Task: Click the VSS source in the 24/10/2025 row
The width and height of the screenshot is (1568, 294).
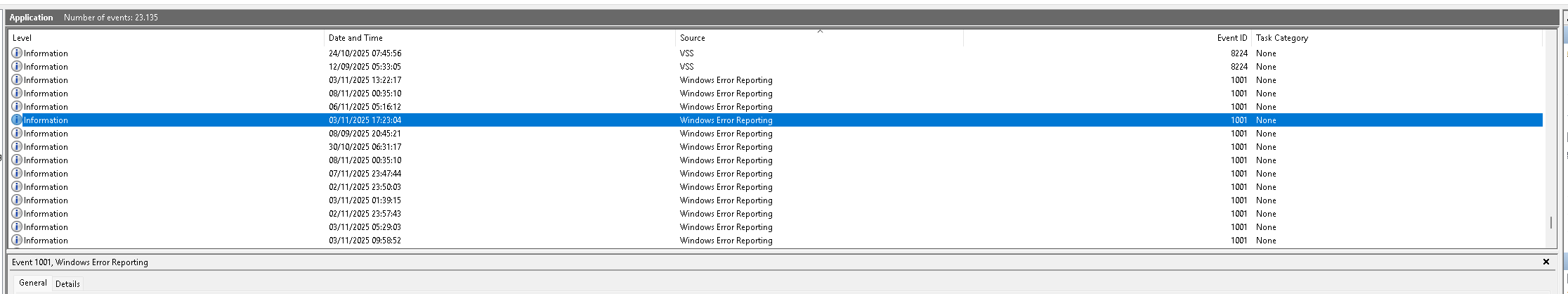Action: (x=686, y=53)
